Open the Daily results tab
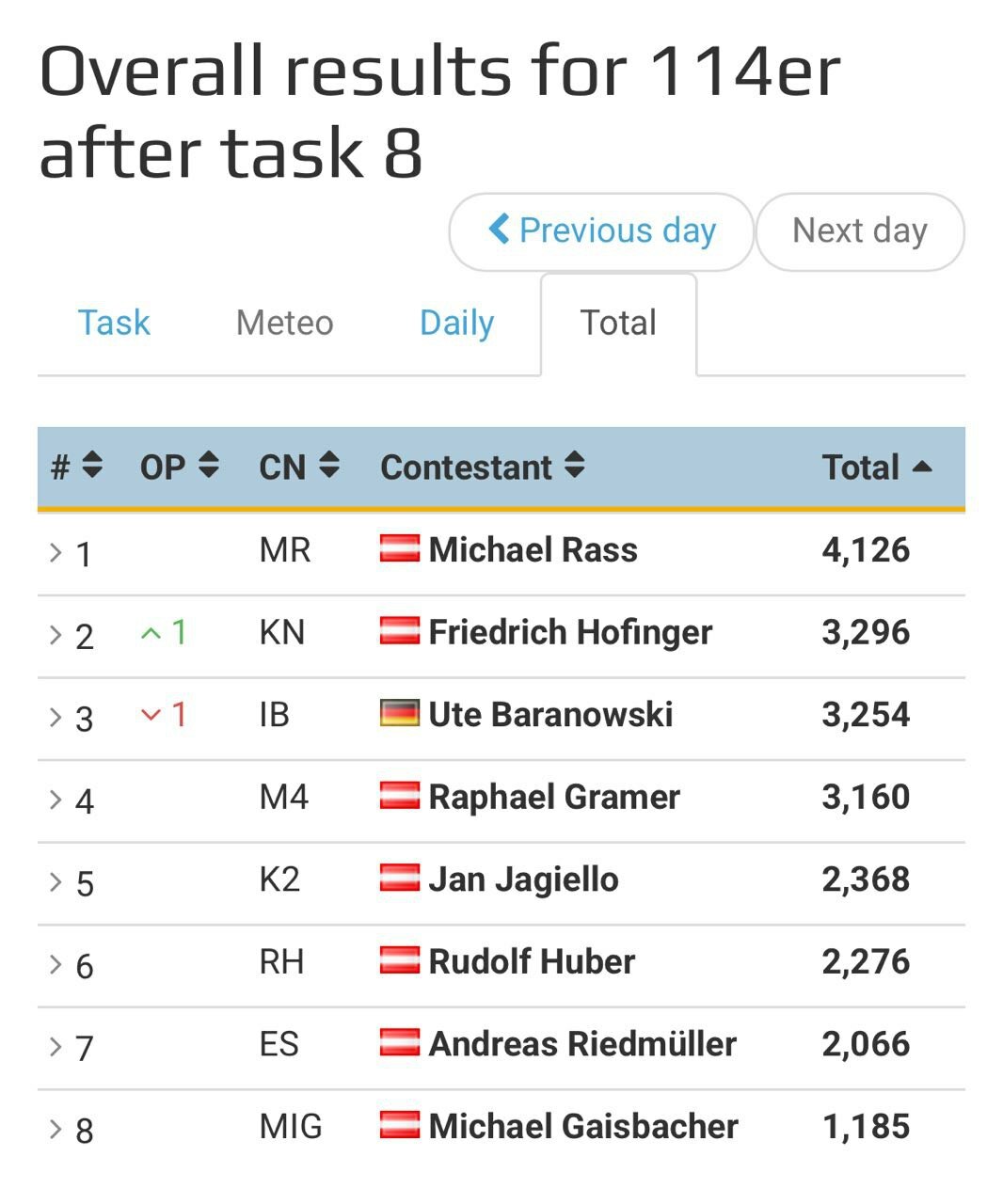The height and width of the screenshot is (1204, 1003). [456, 323]
